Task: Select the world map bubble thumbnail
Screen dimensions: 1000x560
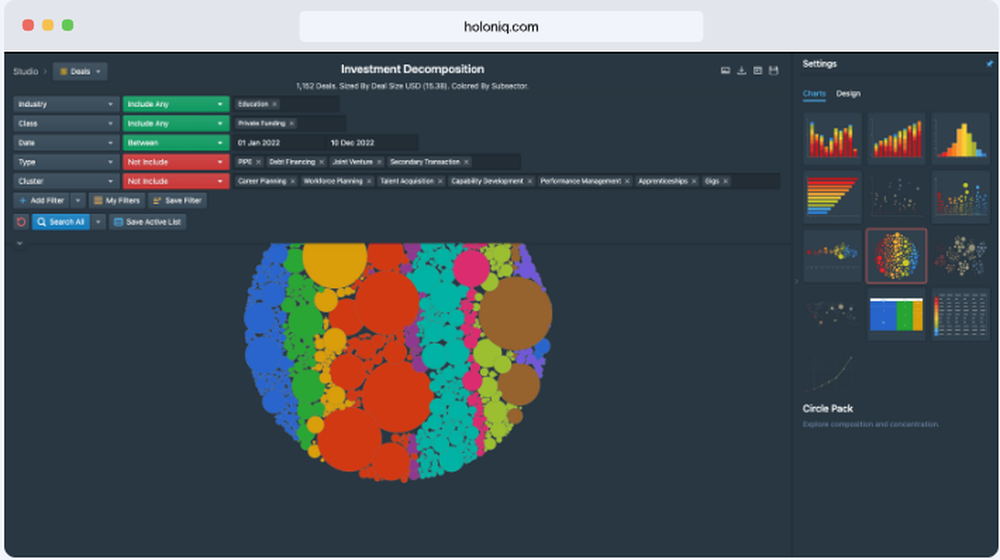Action: 832,314
